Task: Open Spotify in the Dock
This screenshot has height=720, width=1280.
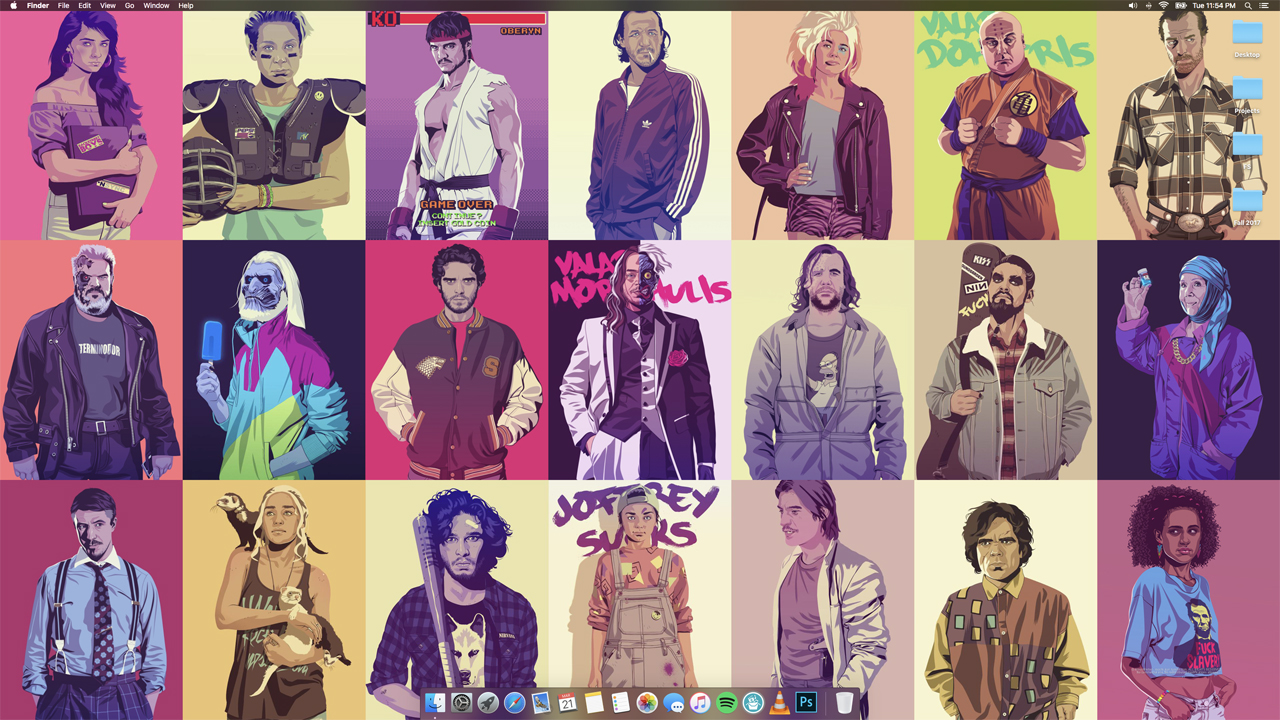Action: [x=727, y=703]
